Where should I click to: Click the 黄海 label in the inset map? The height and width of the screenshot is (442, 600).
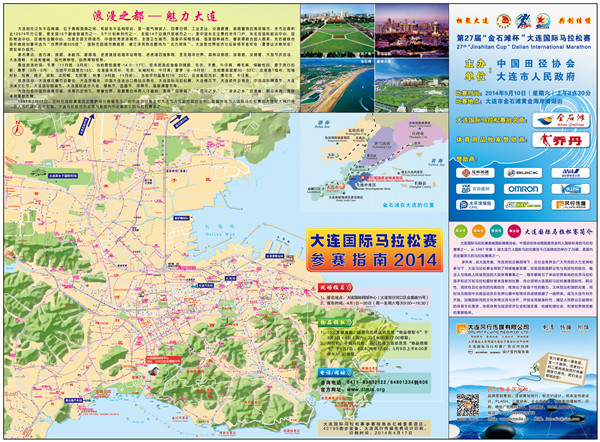pos(437,162)
